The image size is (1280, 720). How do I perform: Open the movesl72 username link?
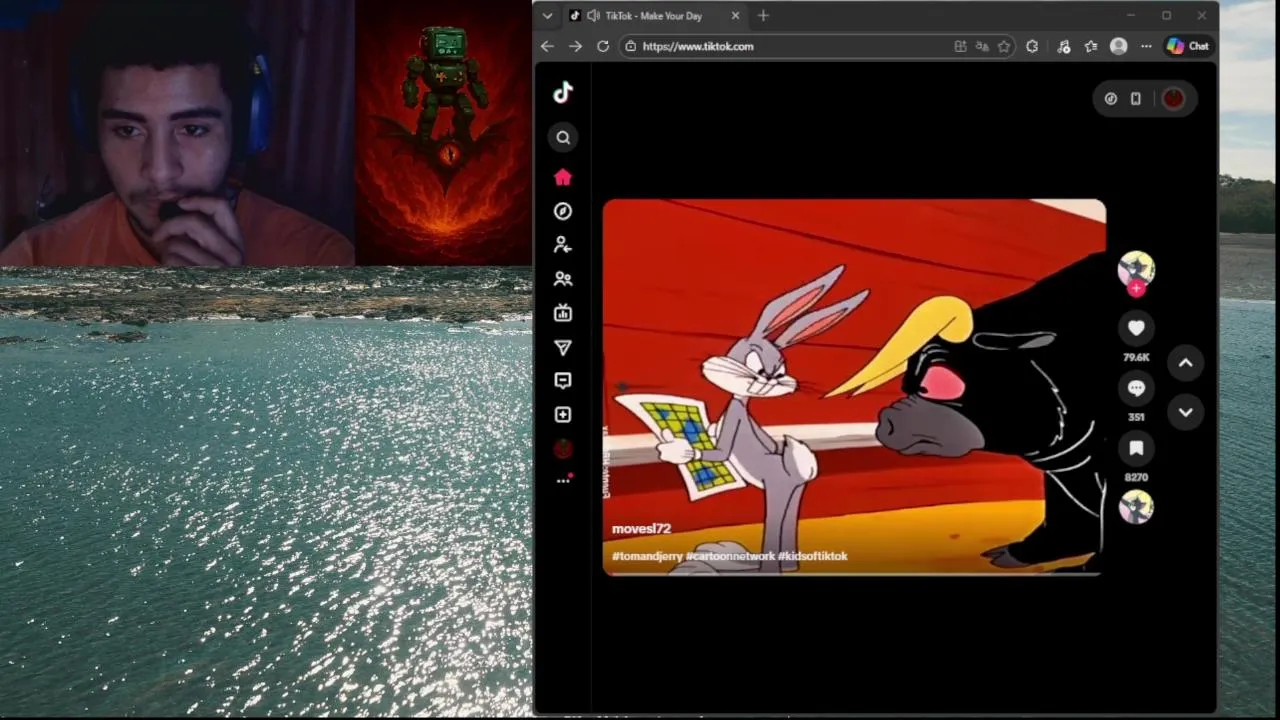pos(641,529)
